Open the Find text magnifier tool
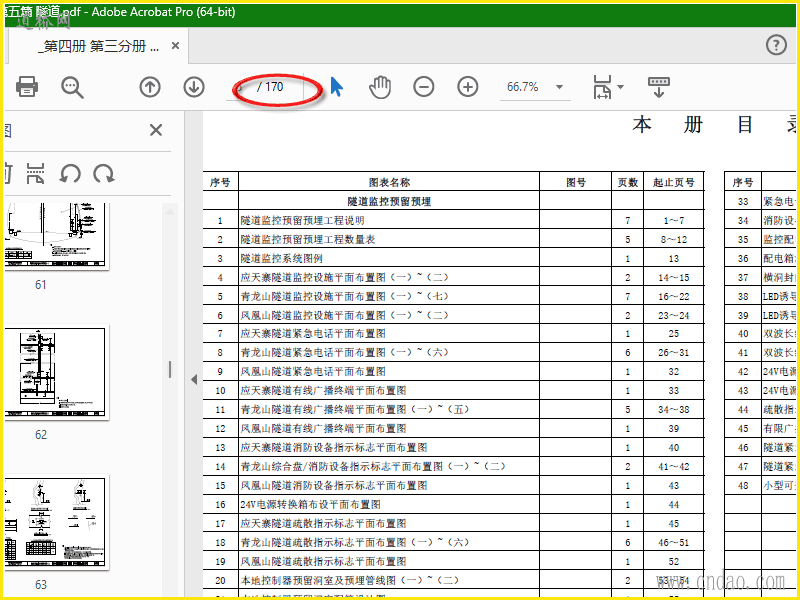 pos(72,87)
